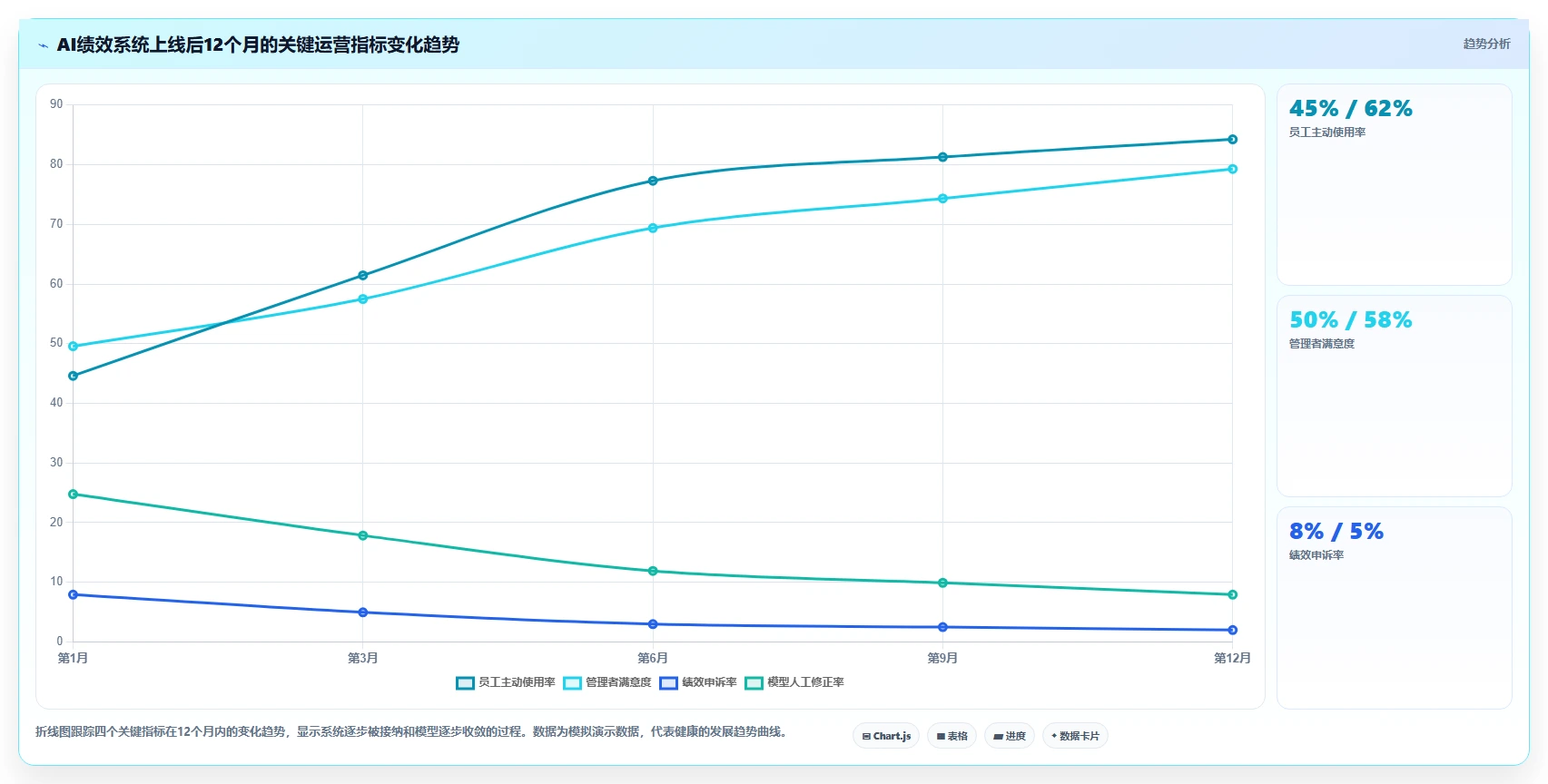Select the 50% / 58% stat card
Viewport: 1548px width, 784px height.
point(1394,396)
